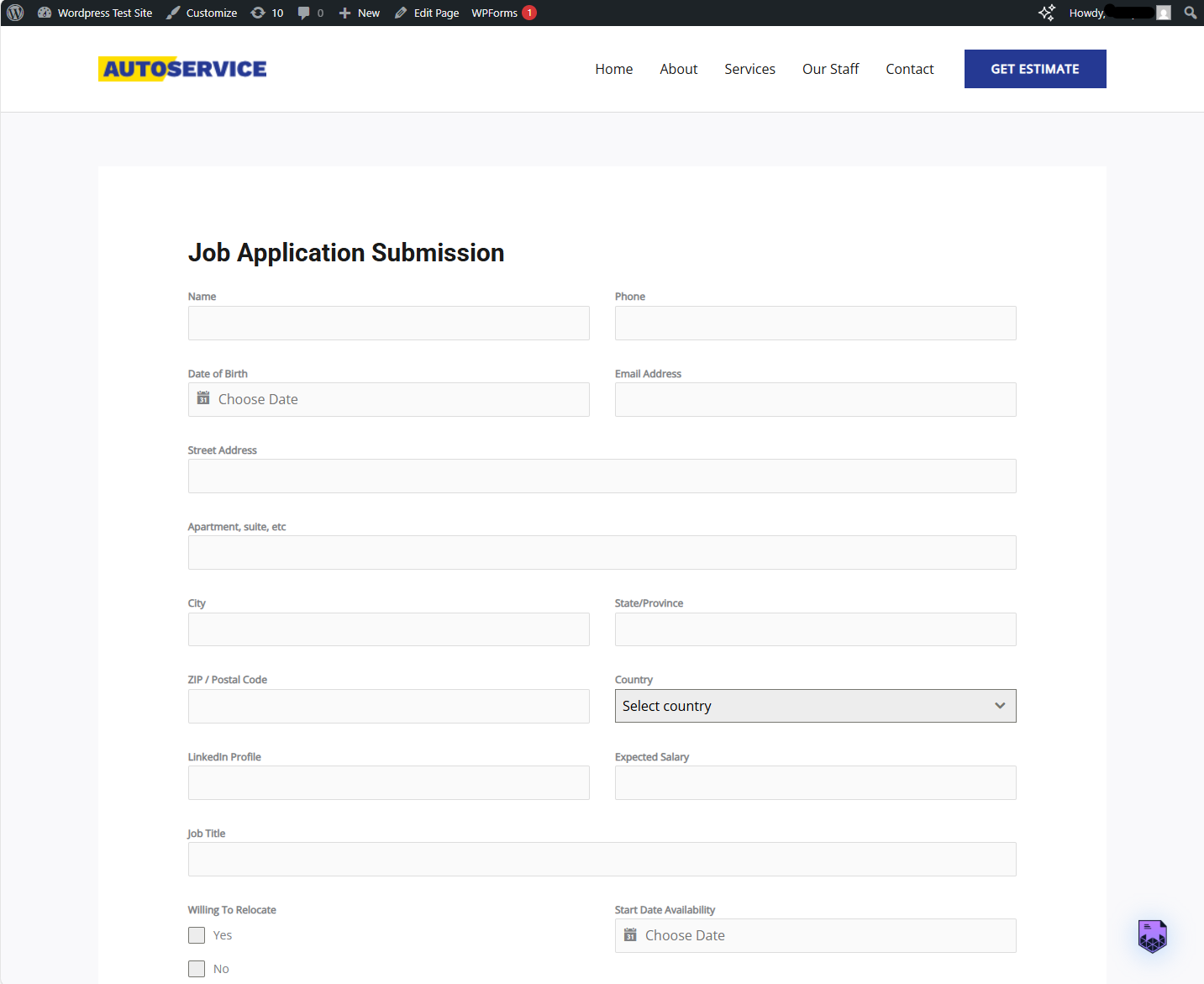Click the WordPress logo icon in admin bar
Viewport: 1204px width, 984px height.
(x=15, y=13)
